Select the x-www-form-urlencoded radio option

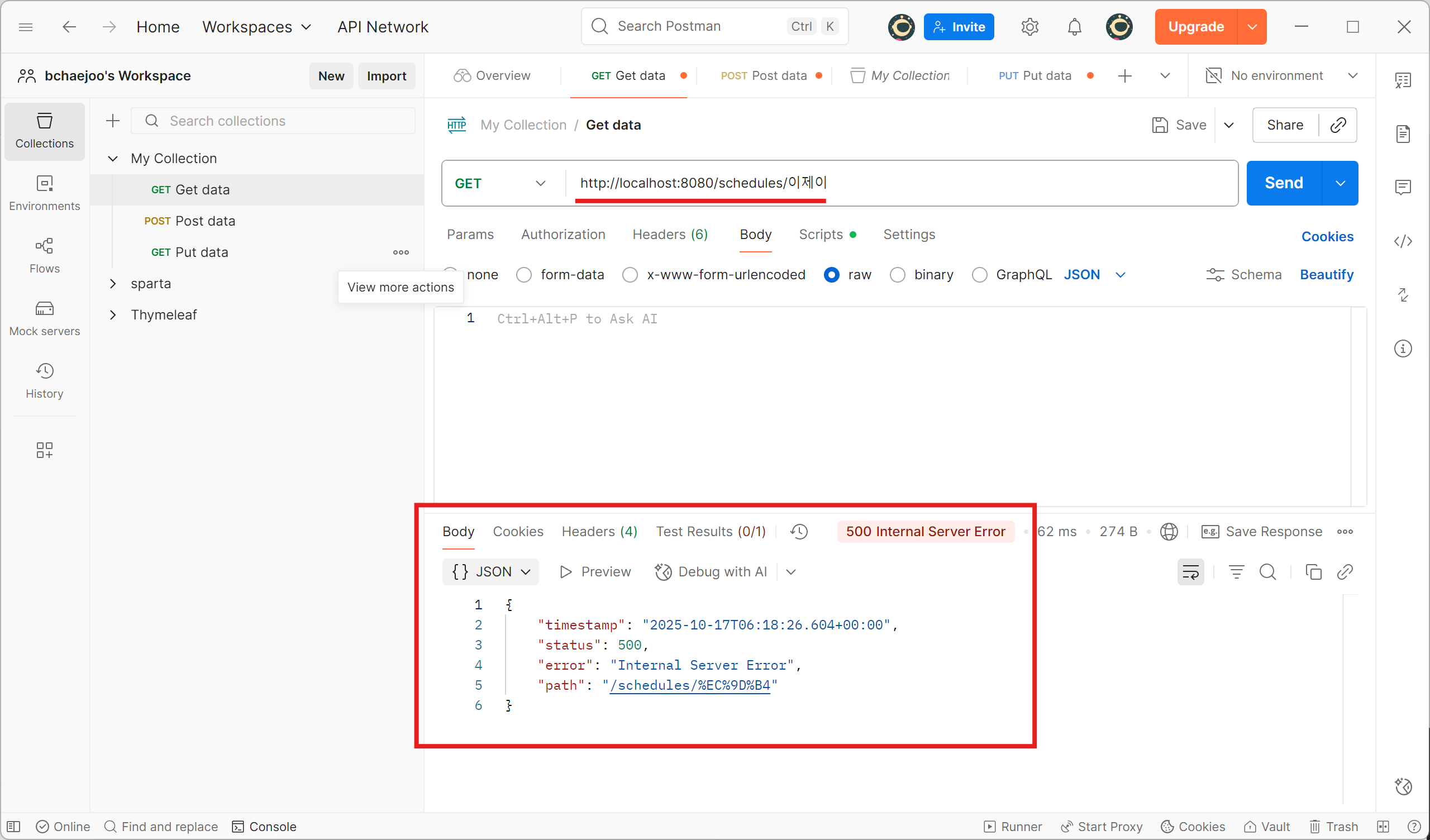pyautogui.click(x=630, y=275)
